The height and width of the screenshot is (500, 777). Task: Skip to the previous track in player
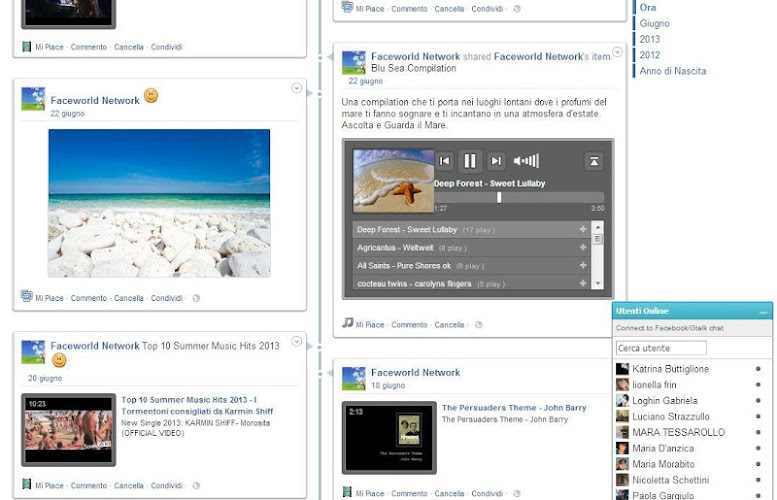click(445, 161)
